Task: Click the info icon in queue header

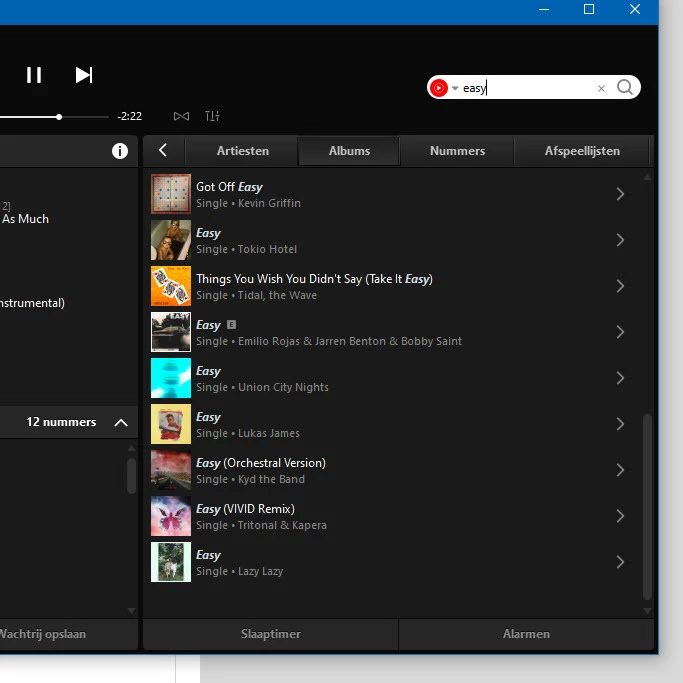Action: (x=120, y=151)
